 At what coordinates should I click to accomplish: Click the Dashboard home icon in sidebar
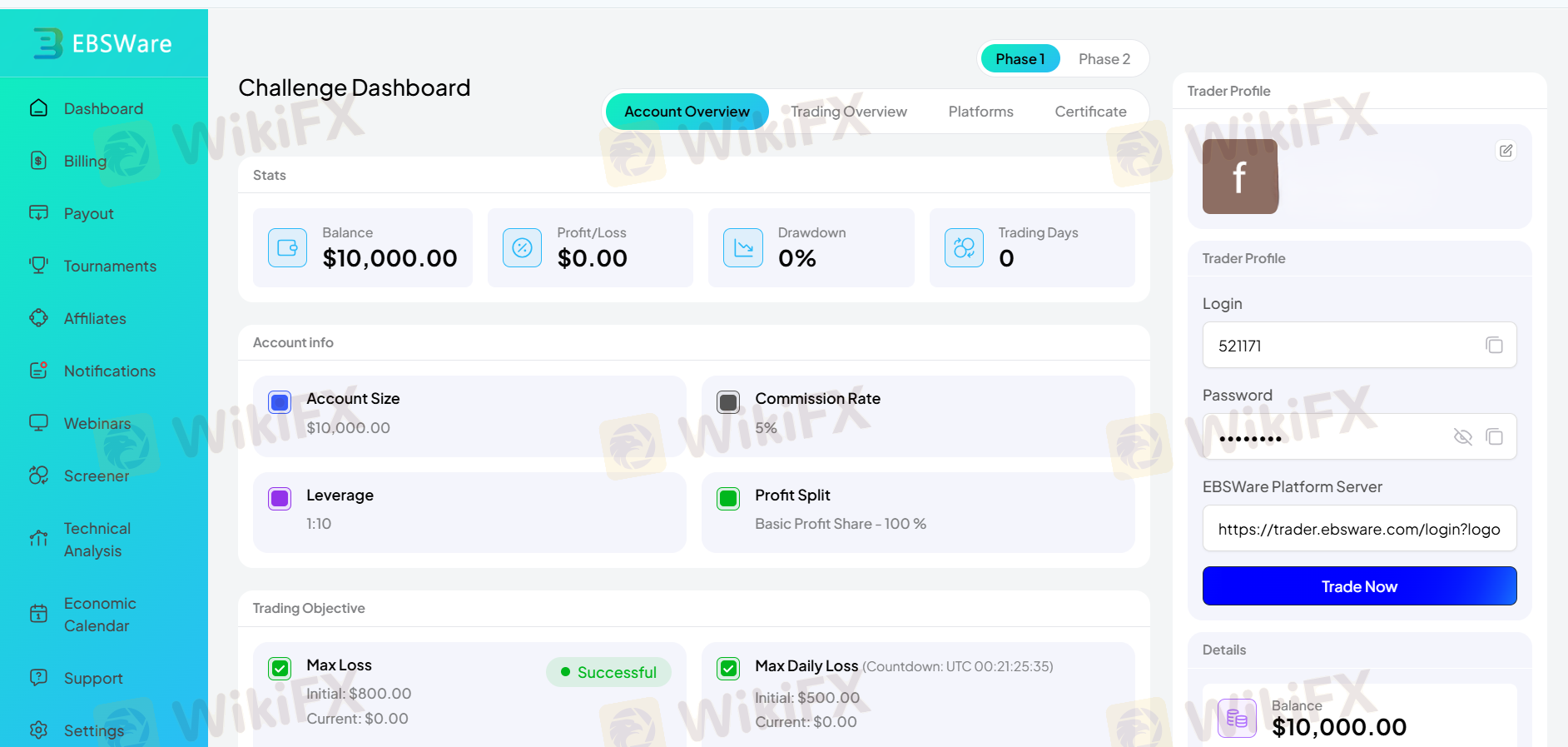point(38,108)
